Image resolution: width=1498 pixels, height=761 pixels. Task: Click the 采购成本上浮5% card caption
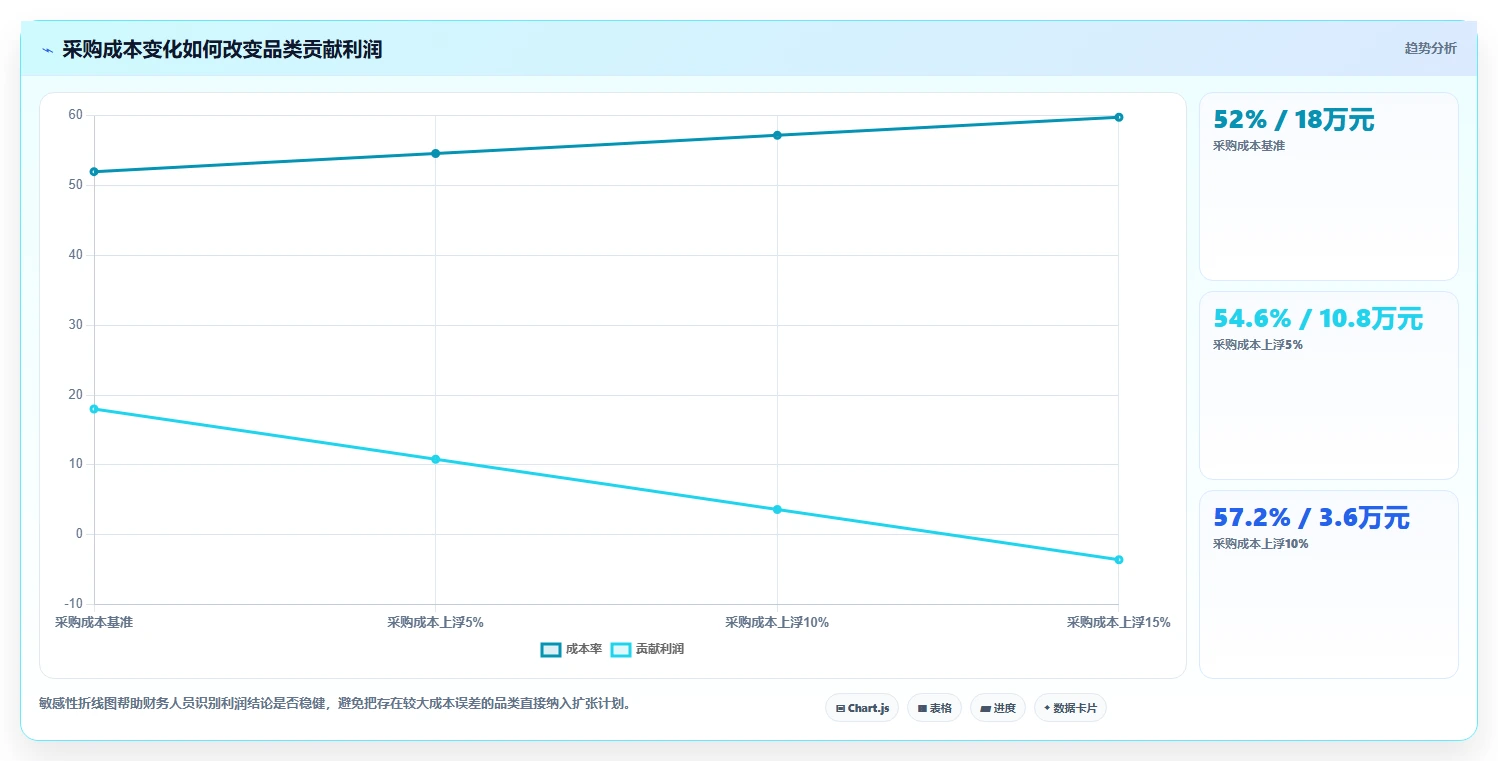coord(1258,345)
